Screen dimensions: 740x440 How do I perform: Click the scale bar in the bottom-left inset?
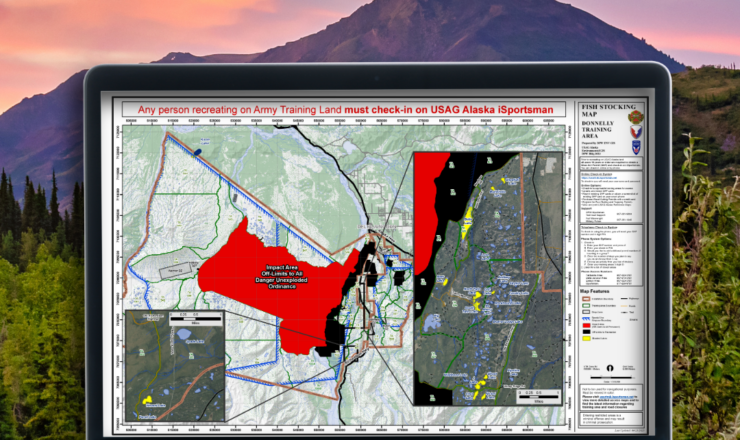(195, 318)
